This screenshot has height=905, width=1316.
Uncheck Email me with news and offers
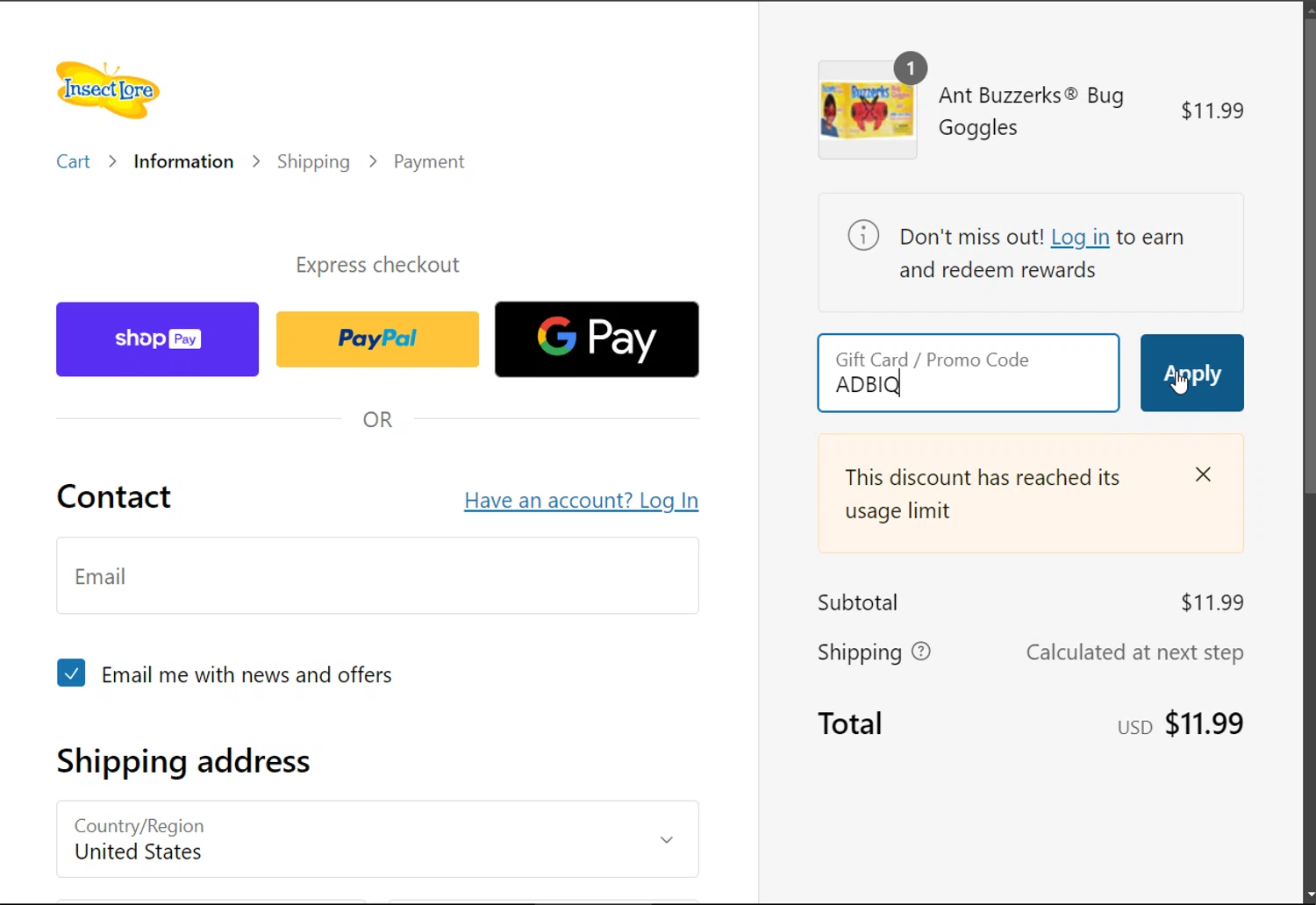[x=71, y=673]
